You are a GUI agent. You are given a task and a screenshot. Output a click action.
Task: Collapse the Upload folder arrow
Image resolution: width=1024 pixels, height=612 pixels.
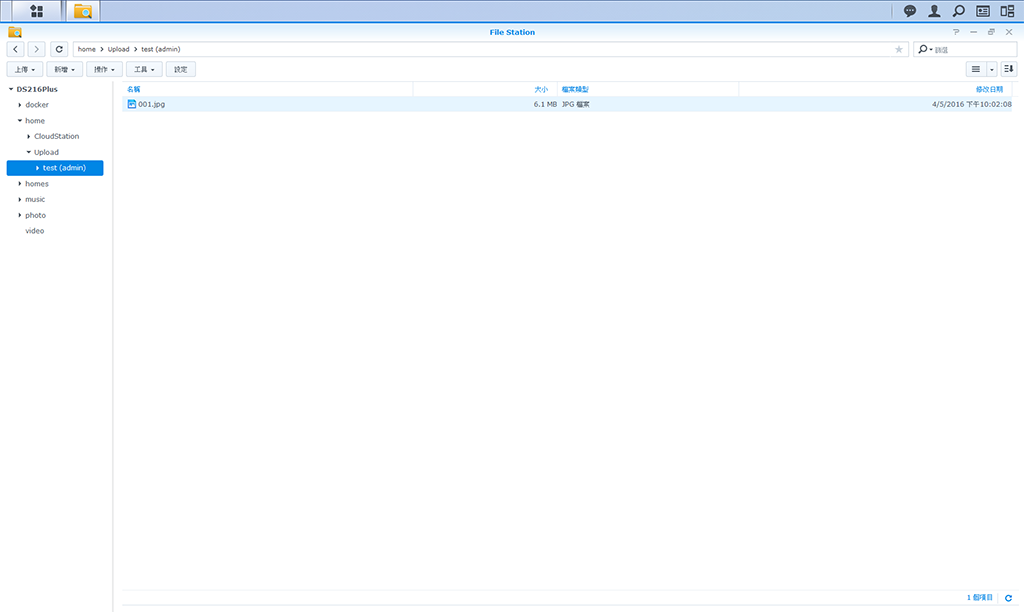coord(29,152)
